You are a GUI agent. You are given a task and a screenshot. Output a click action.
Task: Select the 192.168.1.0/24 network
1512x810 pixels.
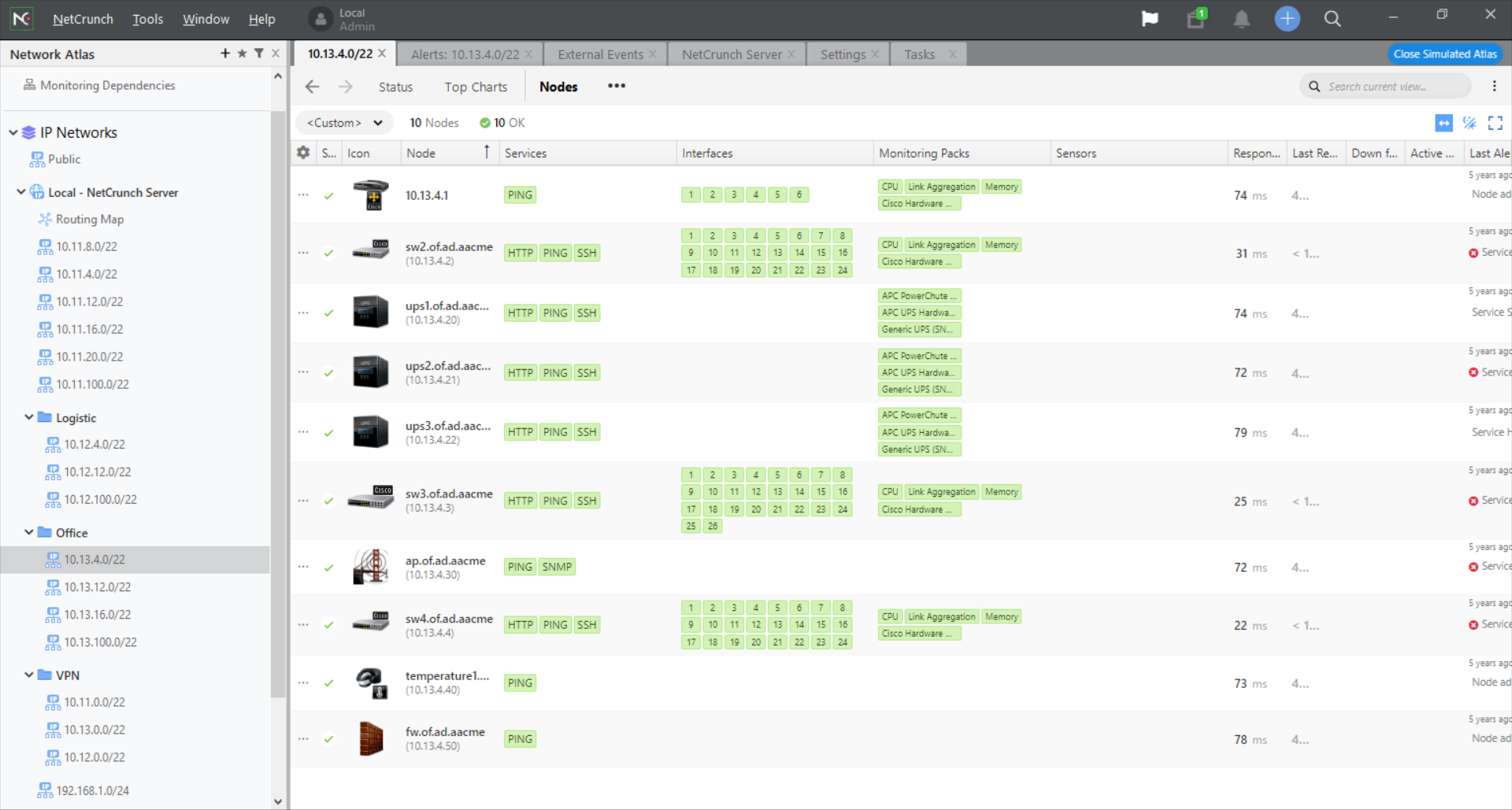point(84,790)
